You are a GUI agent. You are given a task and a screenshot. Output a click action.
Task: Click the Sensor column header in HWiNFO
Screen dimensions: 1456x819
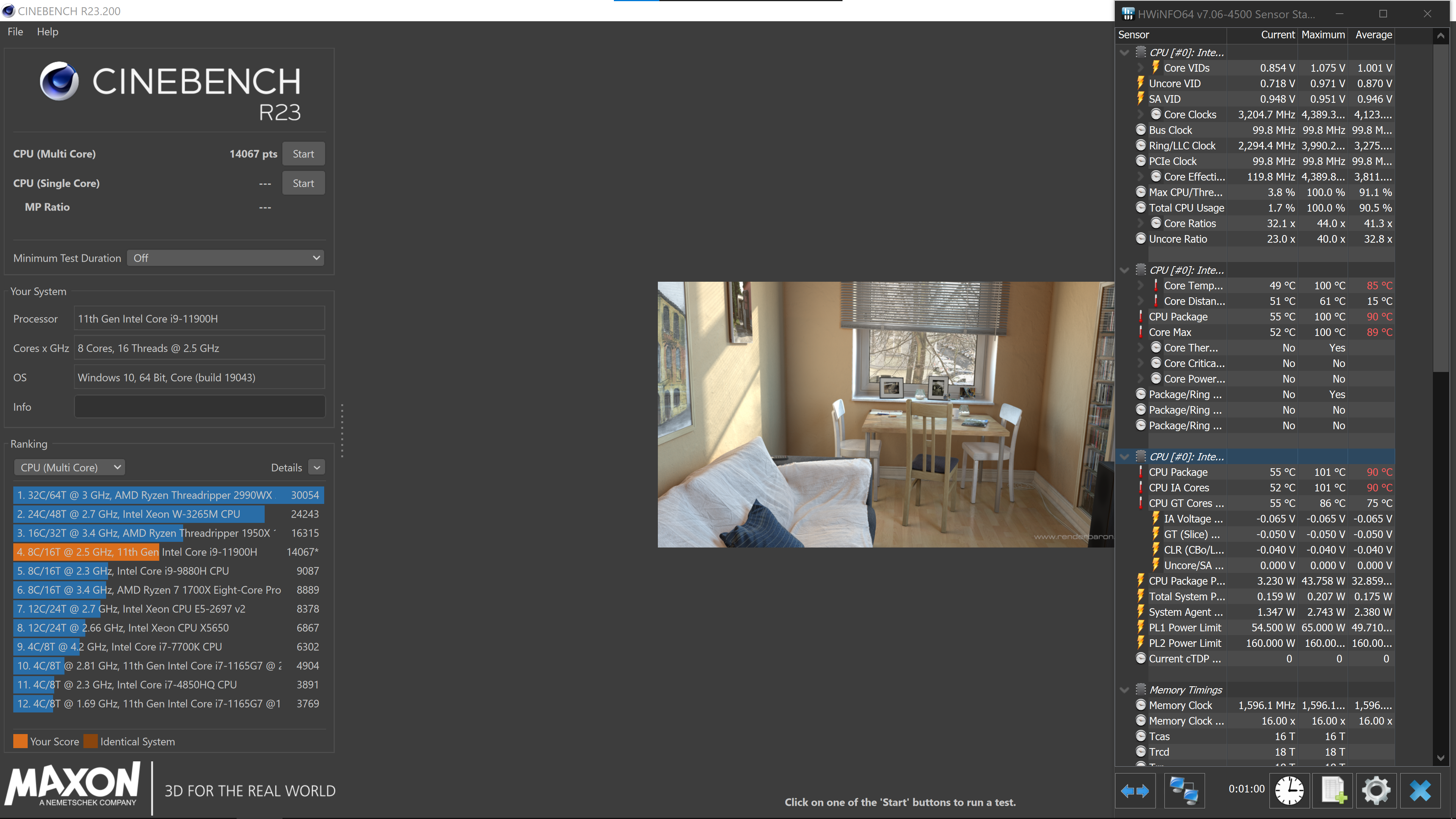coord(1171,35)
